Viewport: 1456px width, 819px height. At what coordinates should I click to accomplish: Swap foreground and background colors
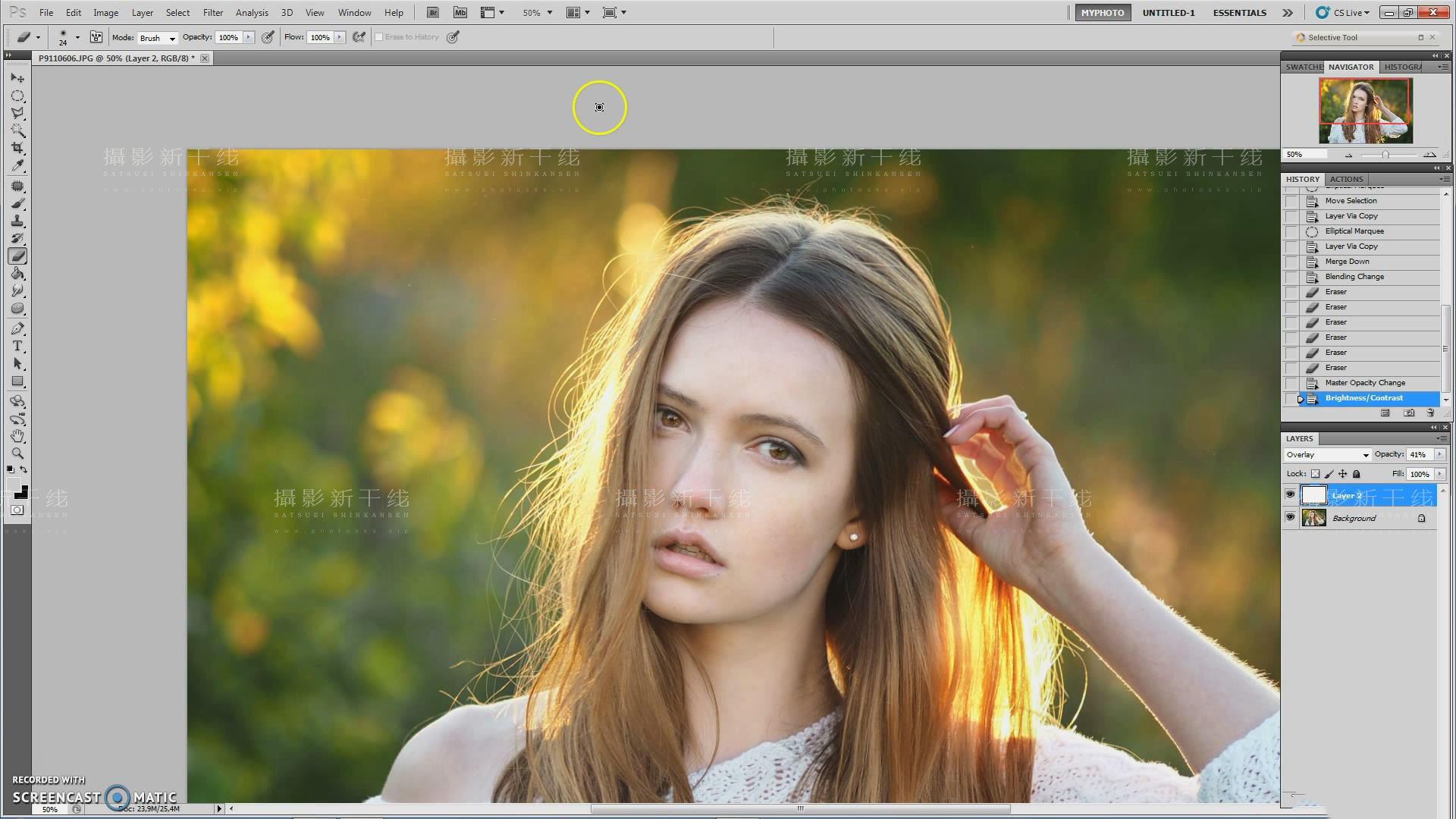tap(24, 470)
